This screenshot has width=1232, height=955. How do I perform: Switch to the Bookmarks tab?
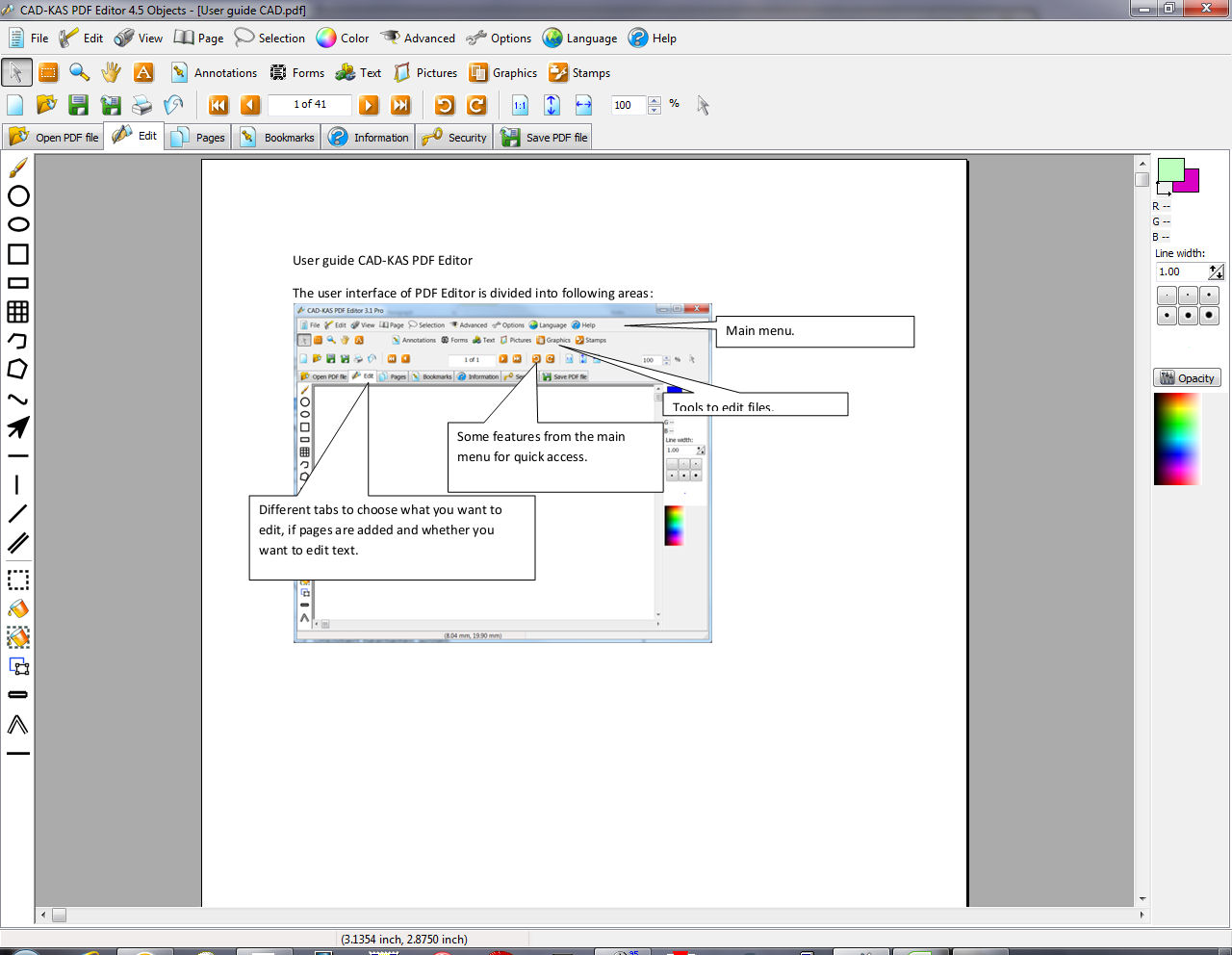point(277,137)
